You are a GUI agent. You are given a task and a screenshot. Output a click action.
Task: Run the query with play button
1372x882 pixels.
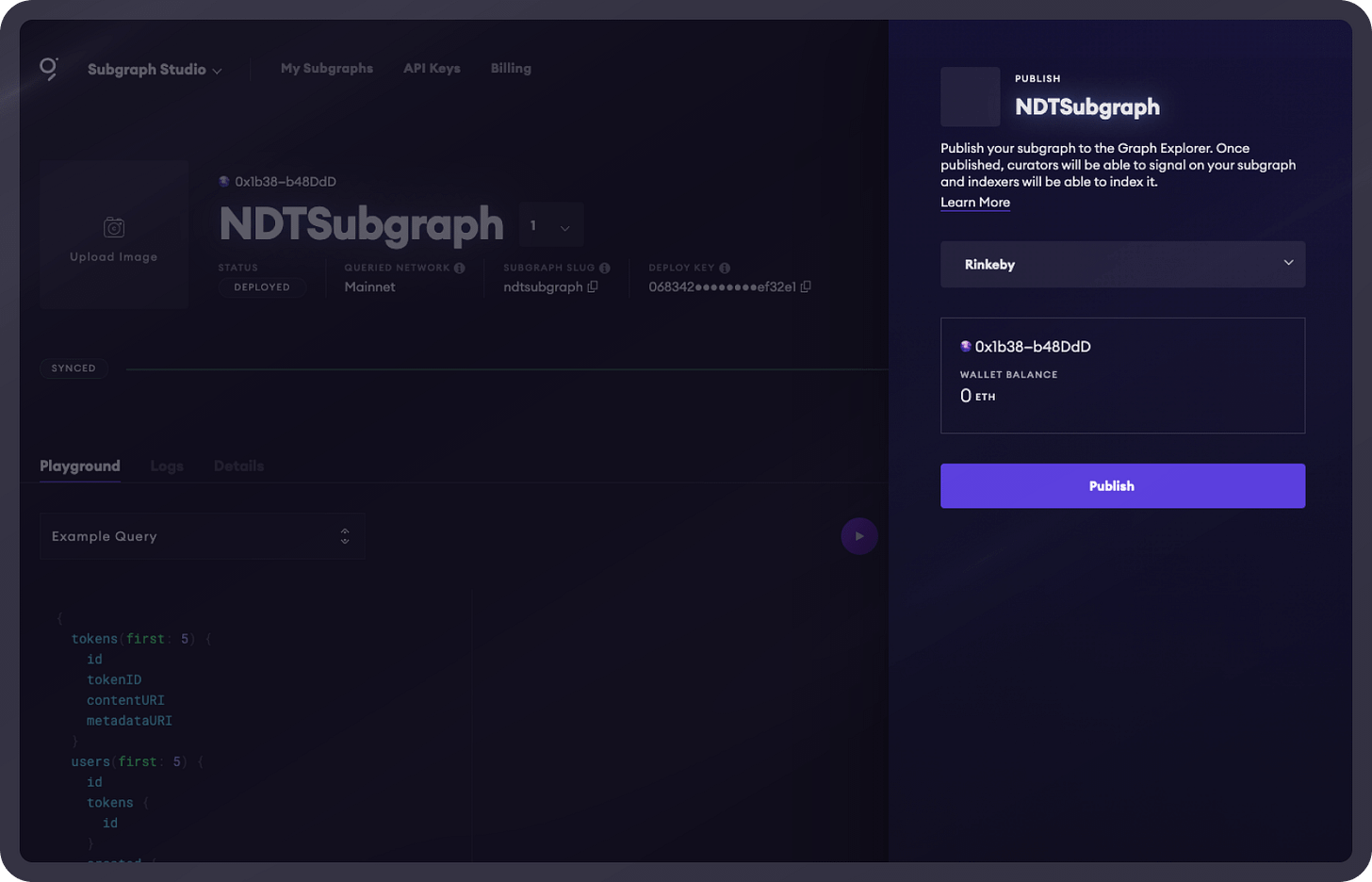tap(859, 536)
